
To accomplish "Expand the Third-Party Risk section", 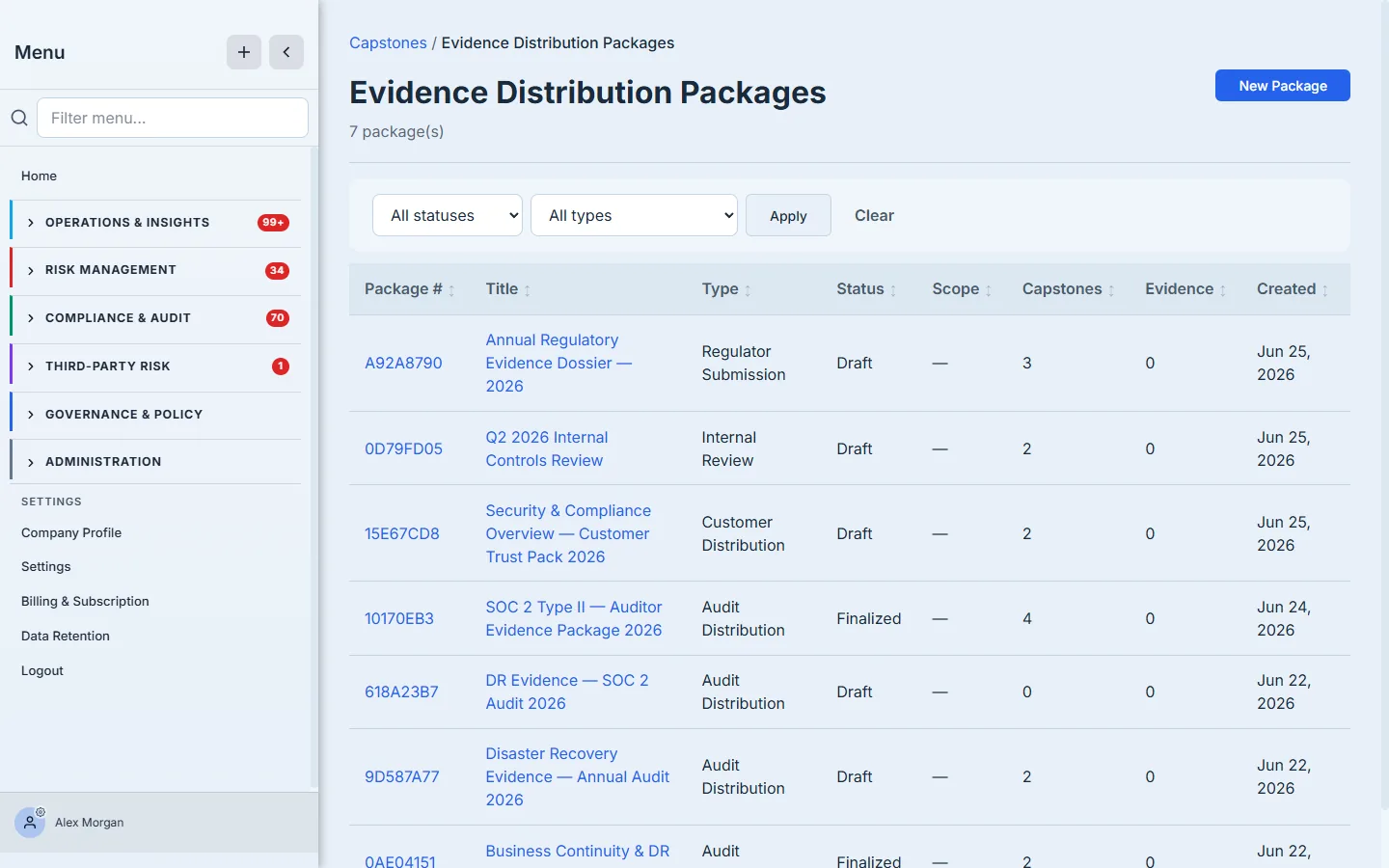I will pyautogui.click(x=155, y=366).
